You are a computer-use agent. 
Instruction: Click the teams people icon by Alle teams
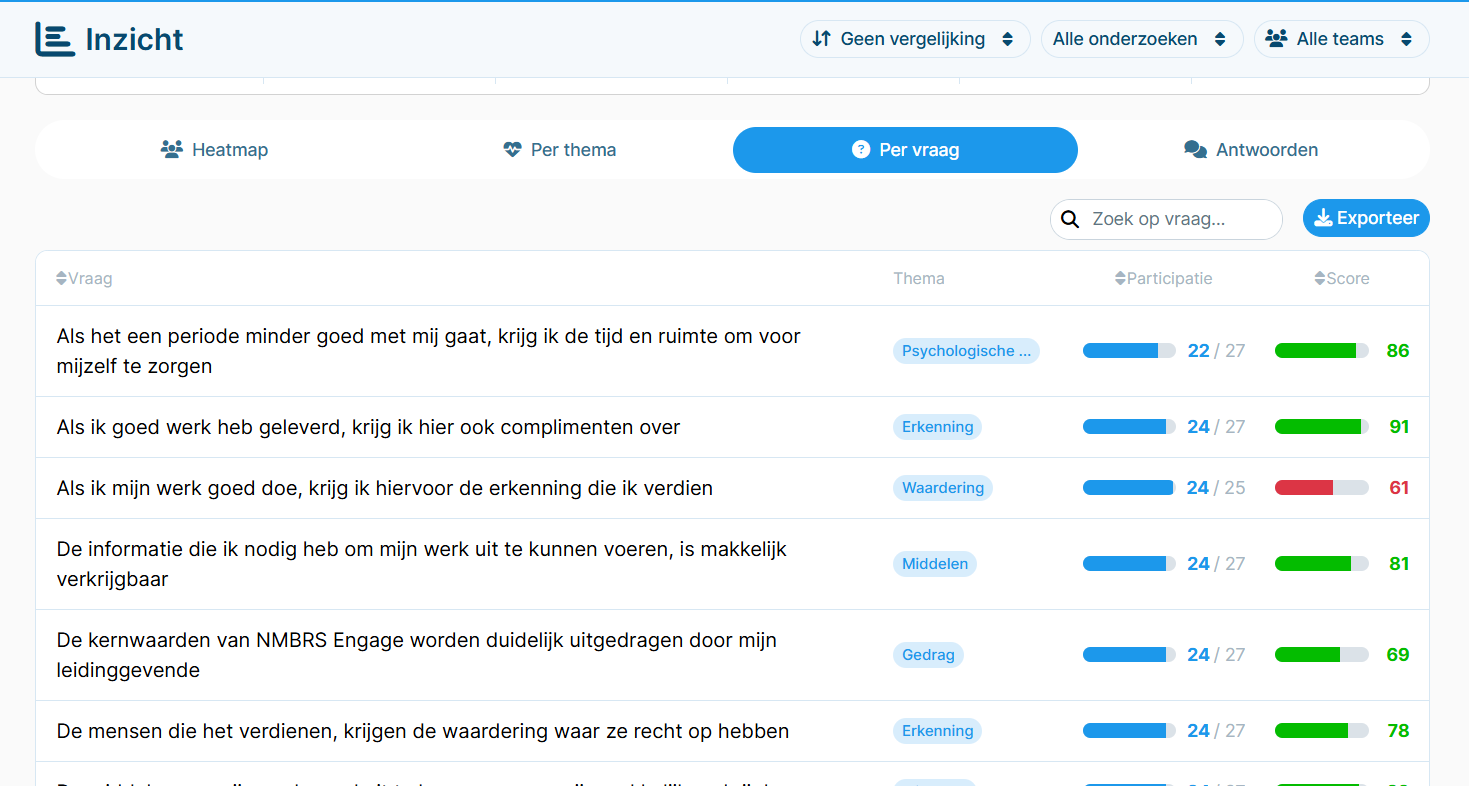[x=1276, y=39]
